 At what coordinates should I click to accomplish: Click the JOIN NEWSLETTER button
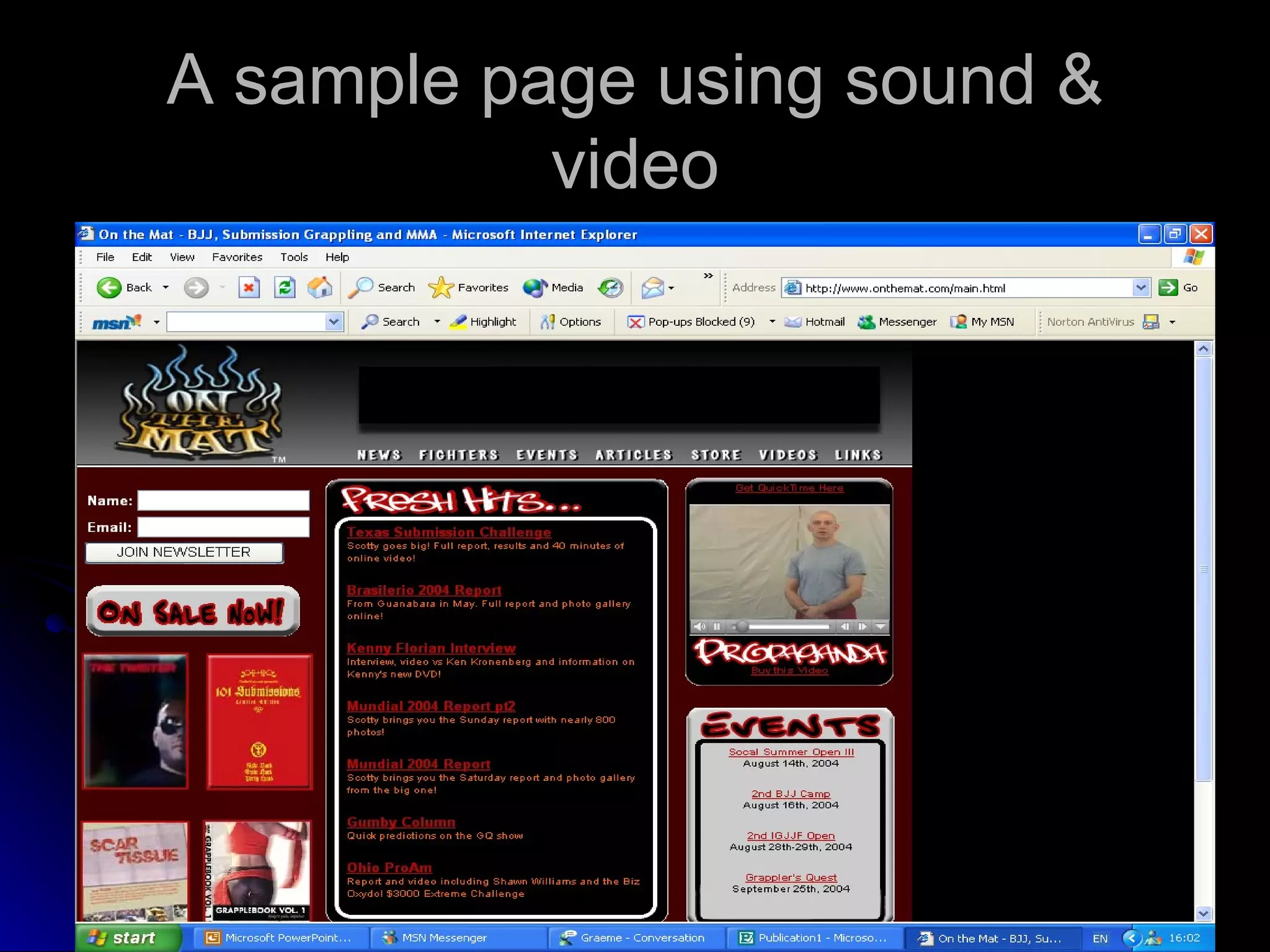tap(184, 552)
